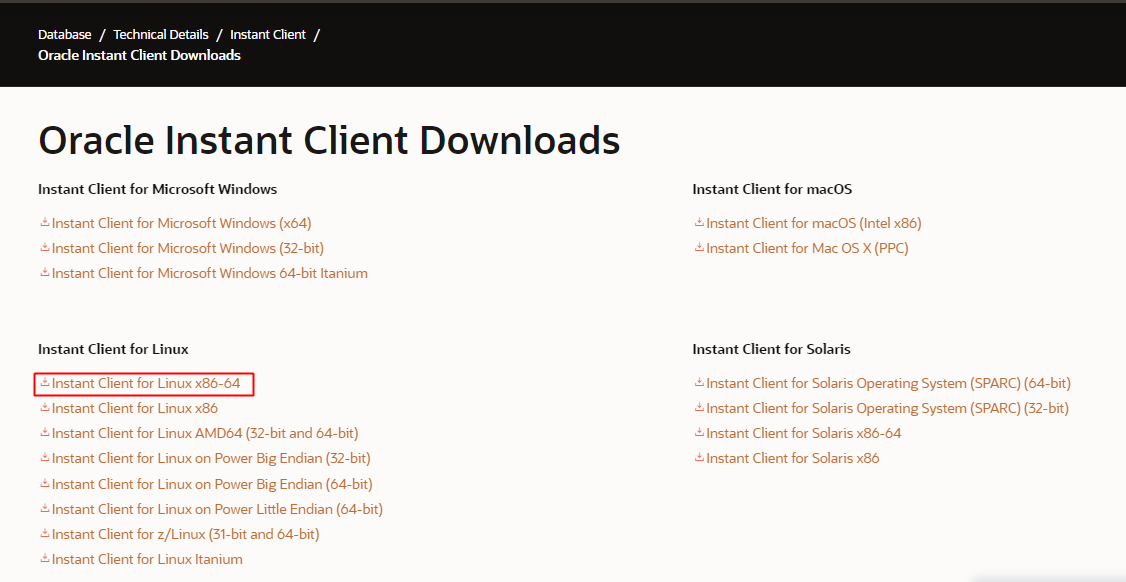Screen dimensions: 1126x582
Task: Open Instant Client for Linux AMD64 link
Action: [x=205, y=433]
